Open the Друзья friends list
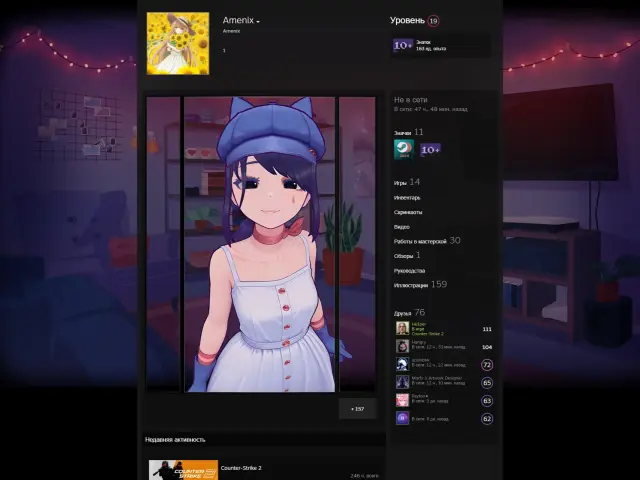Screen dimensions: 640x480 [403, 312]
